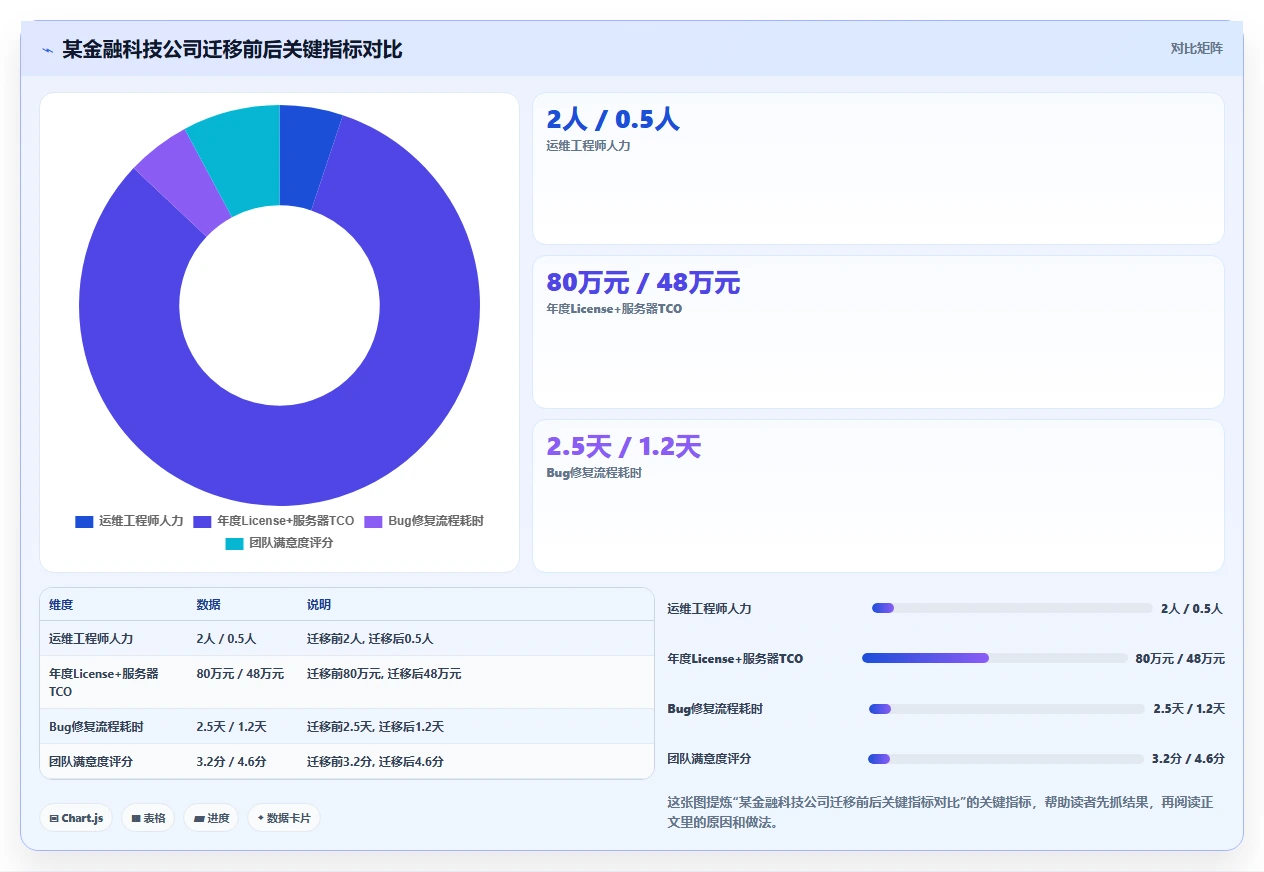The image size is (1264, 872).
Task: Click table value 2.5天 / 1.2天
Action: [231, 727]
